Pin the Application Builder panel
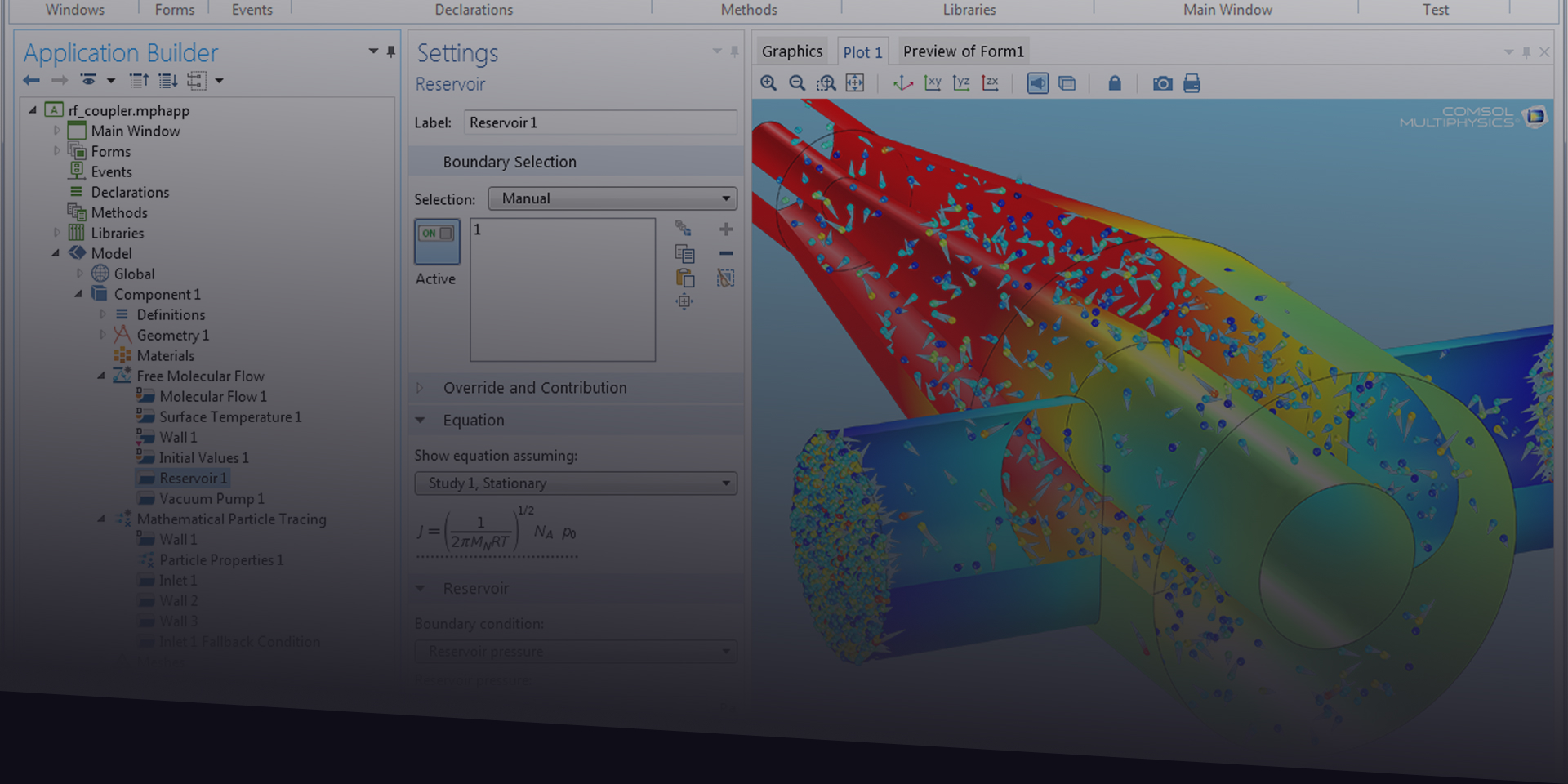 (391, 51)
